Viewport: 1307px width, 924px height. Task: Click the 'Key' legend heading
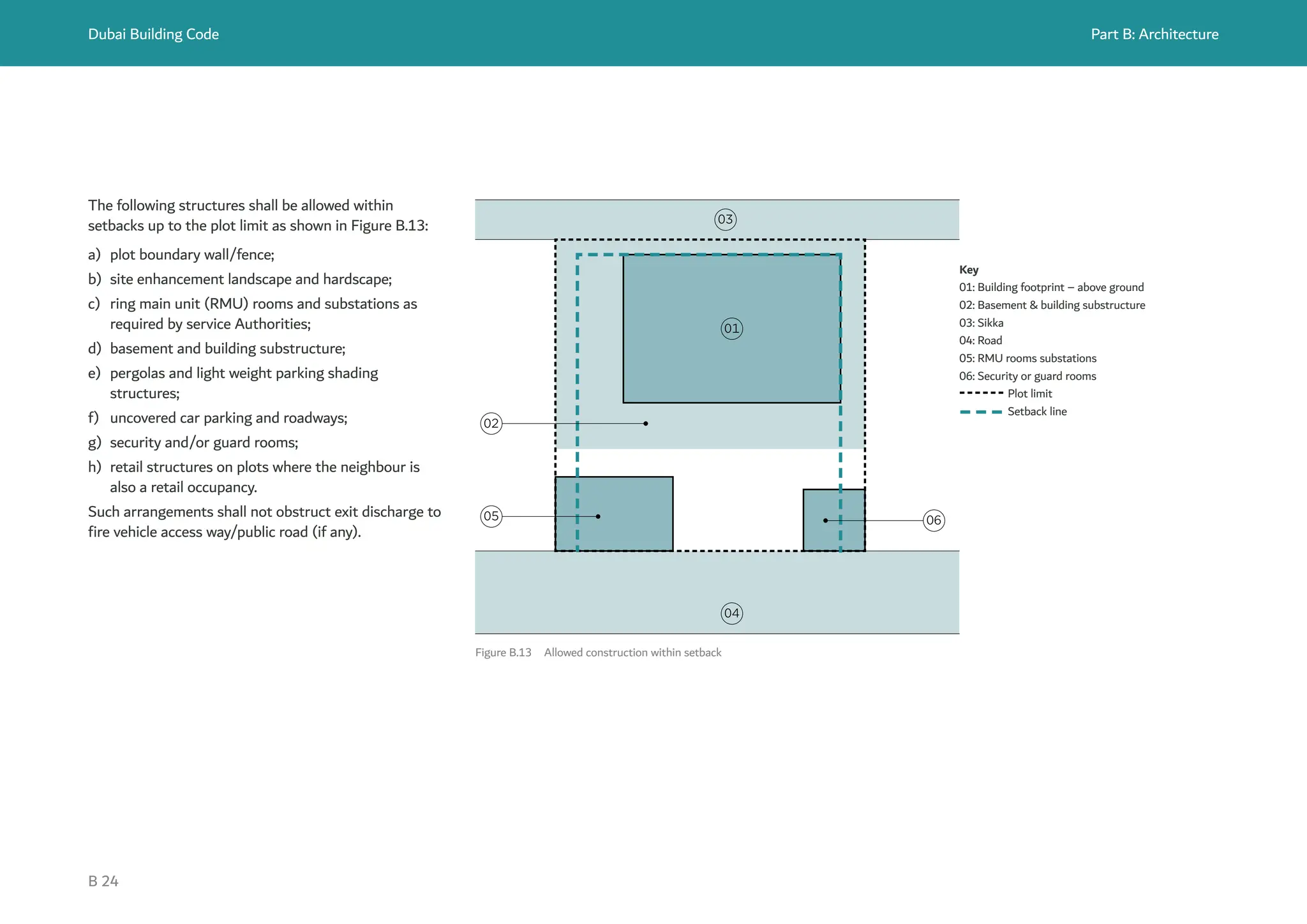(968, 270)
